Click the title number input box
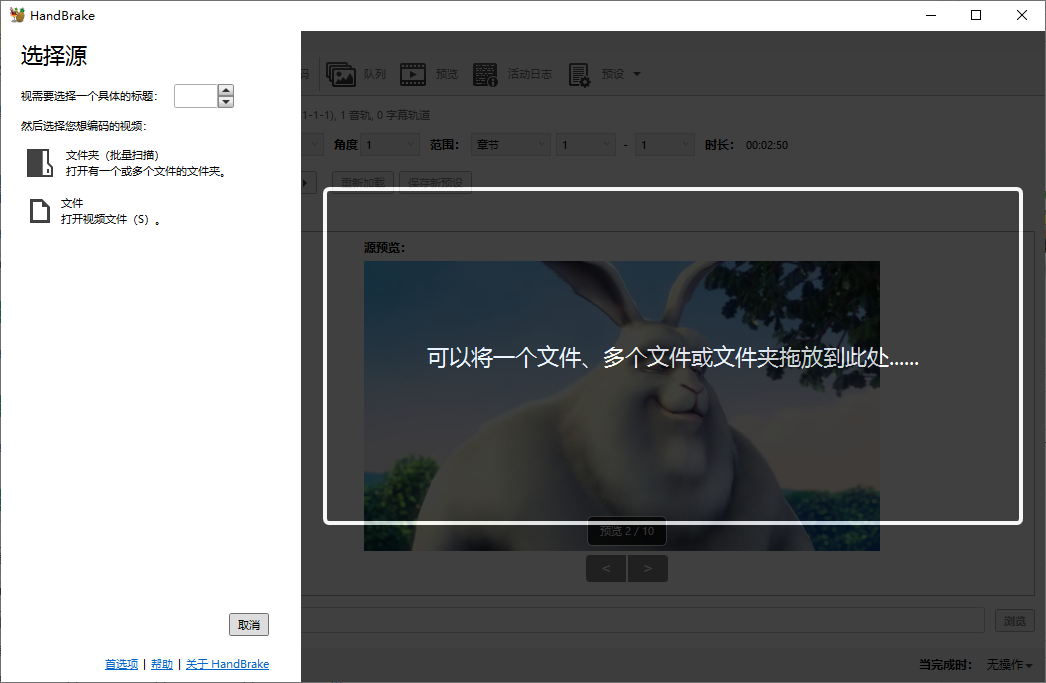 [x=195, y=96]
